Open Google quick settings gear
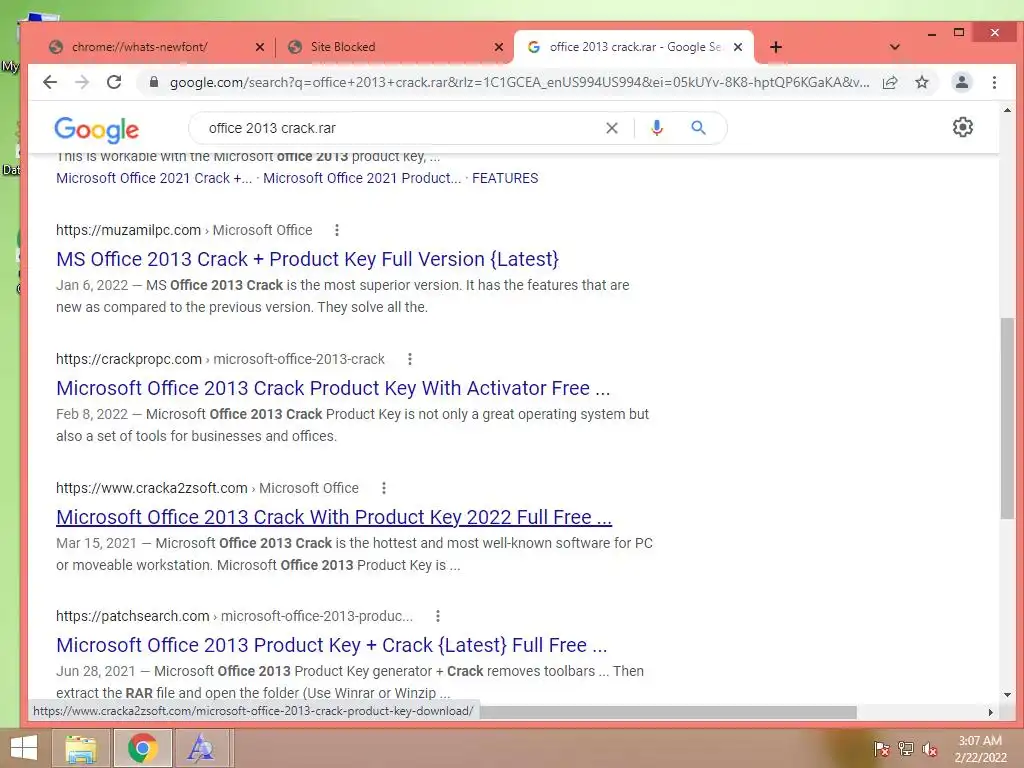Image resolution: width=1024 pixels, height=768 pixels. (963, 127)
